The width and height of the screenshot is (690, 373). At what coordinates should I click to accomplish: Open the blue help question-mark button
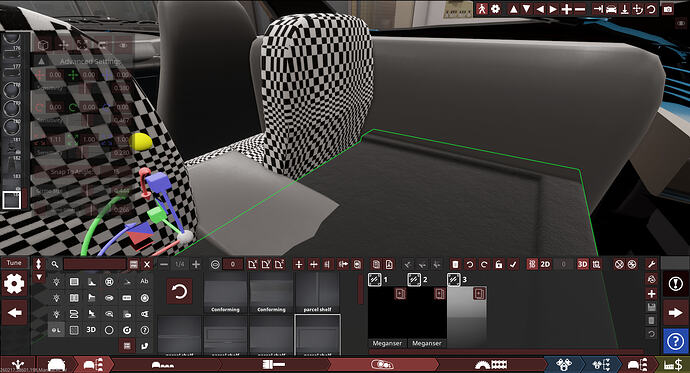(x=675, y=341)
